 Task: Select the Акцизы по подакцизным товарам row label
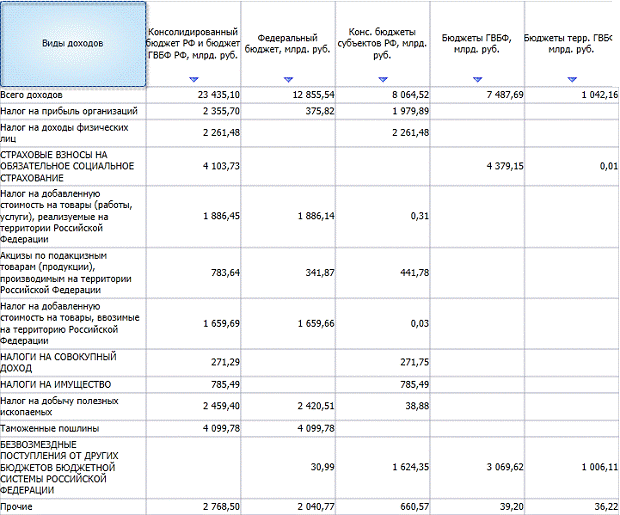(66, 273)
